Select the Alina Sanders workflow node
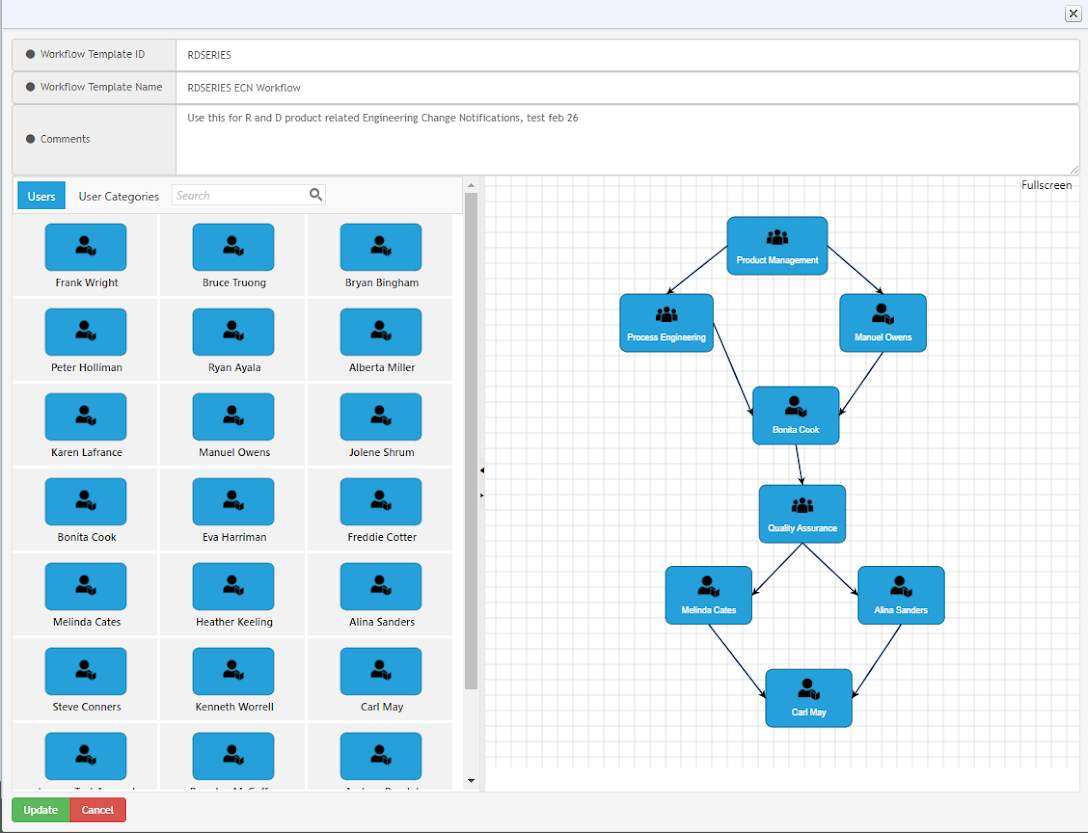This screenshot has width=1088, height=833. pyautogui.click(x=900, y=595)
